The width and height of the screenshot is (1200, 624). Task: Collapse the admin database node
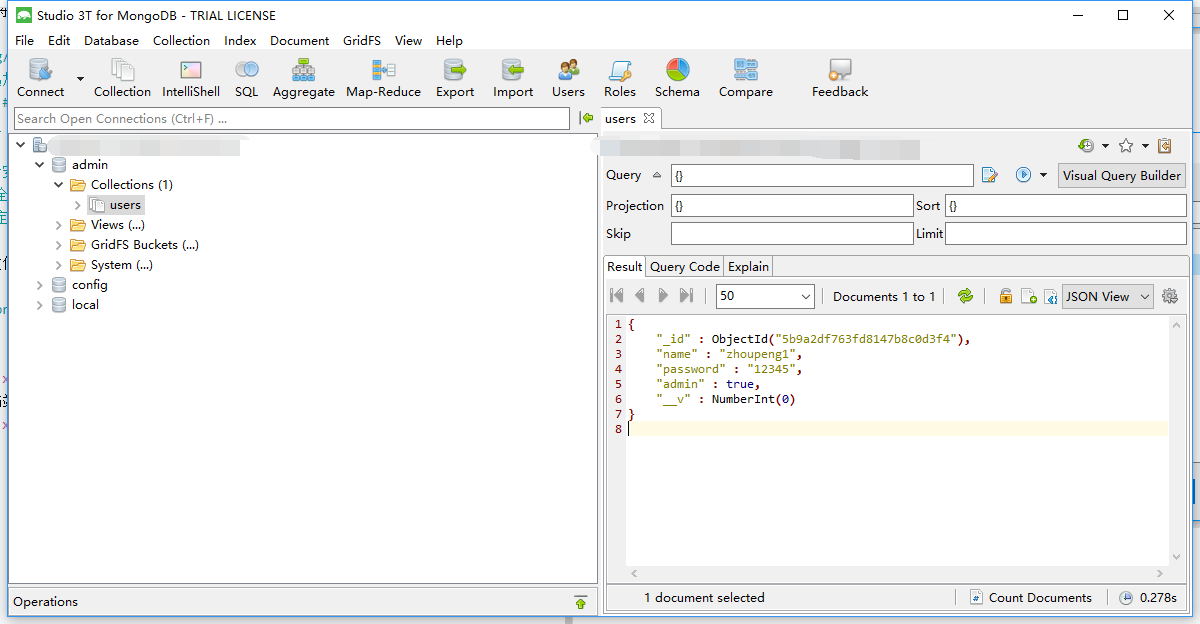[40, 165]
